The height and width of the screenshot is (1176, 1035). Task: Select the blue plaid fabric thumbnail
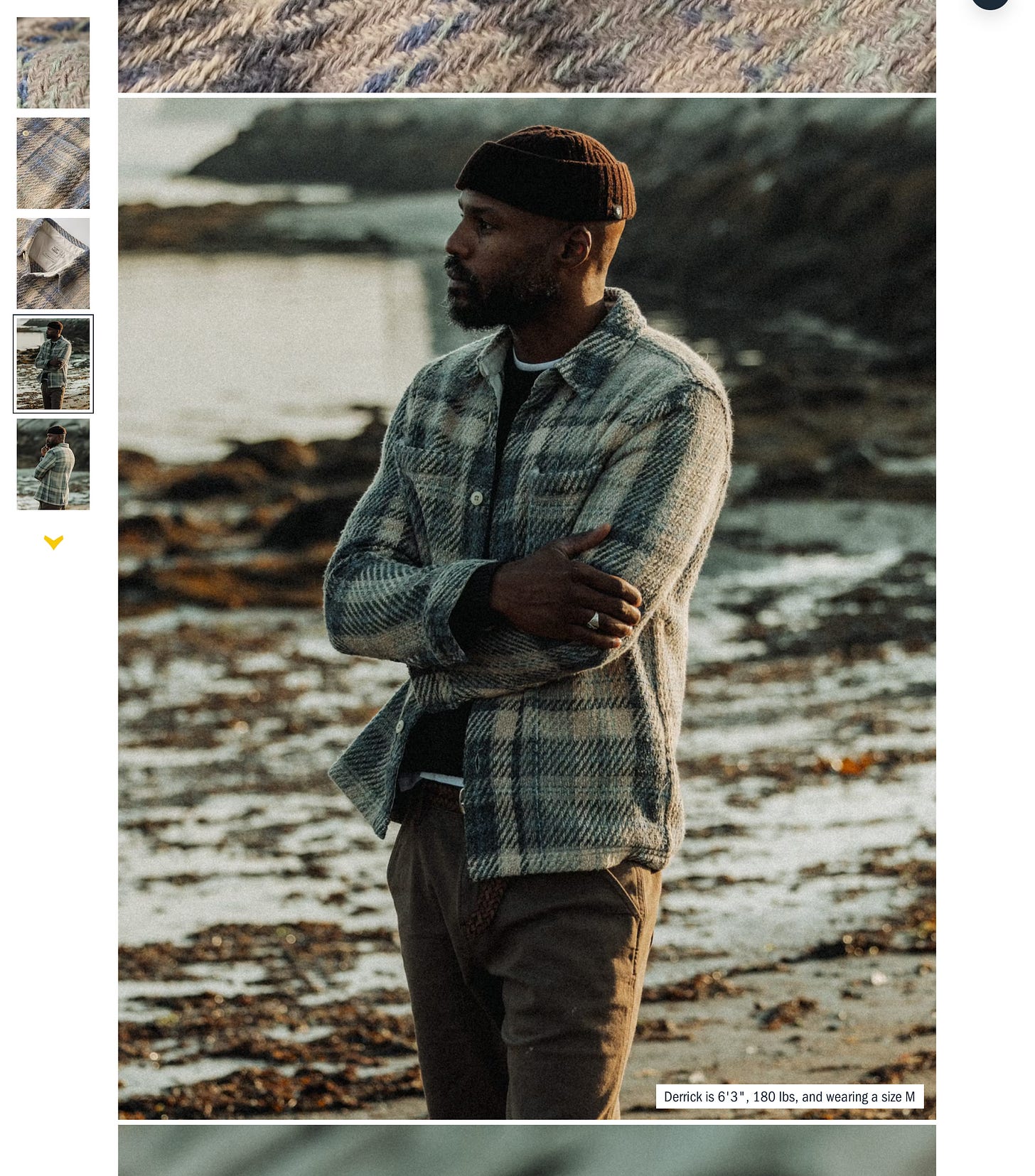pyautogui.click(x=53, y=163)
